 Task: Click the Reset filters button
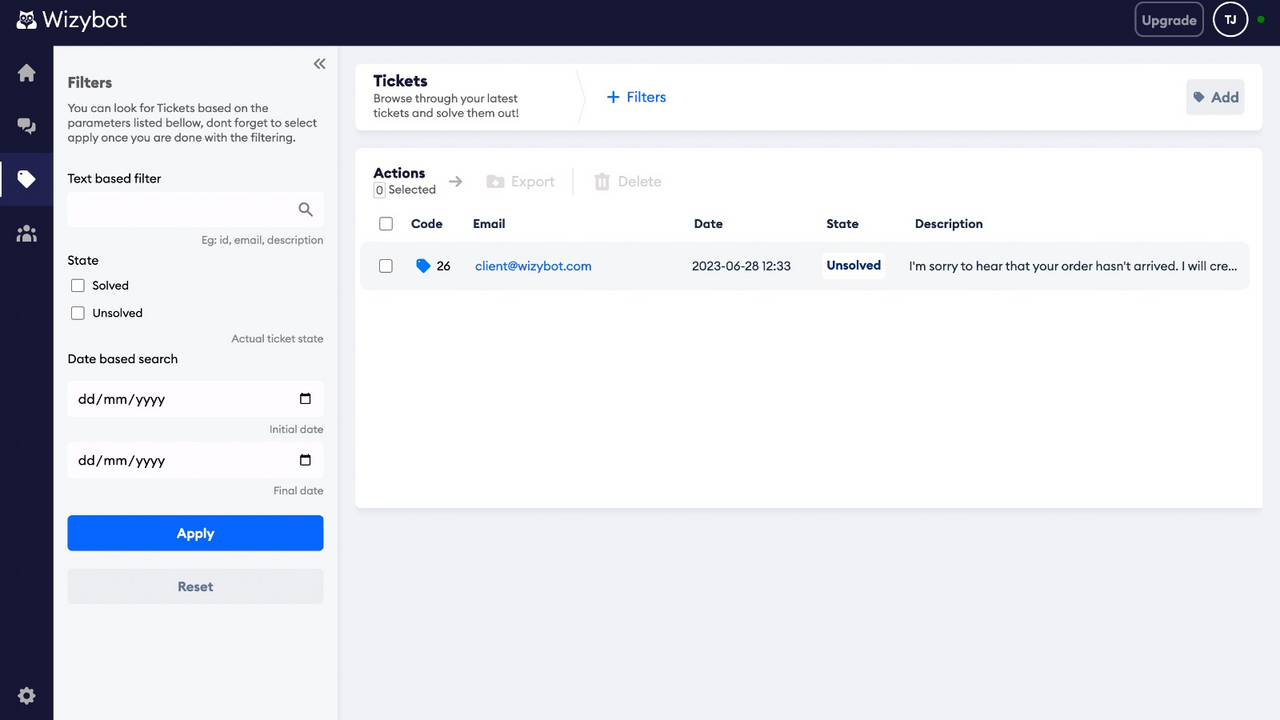pos(195,586)
